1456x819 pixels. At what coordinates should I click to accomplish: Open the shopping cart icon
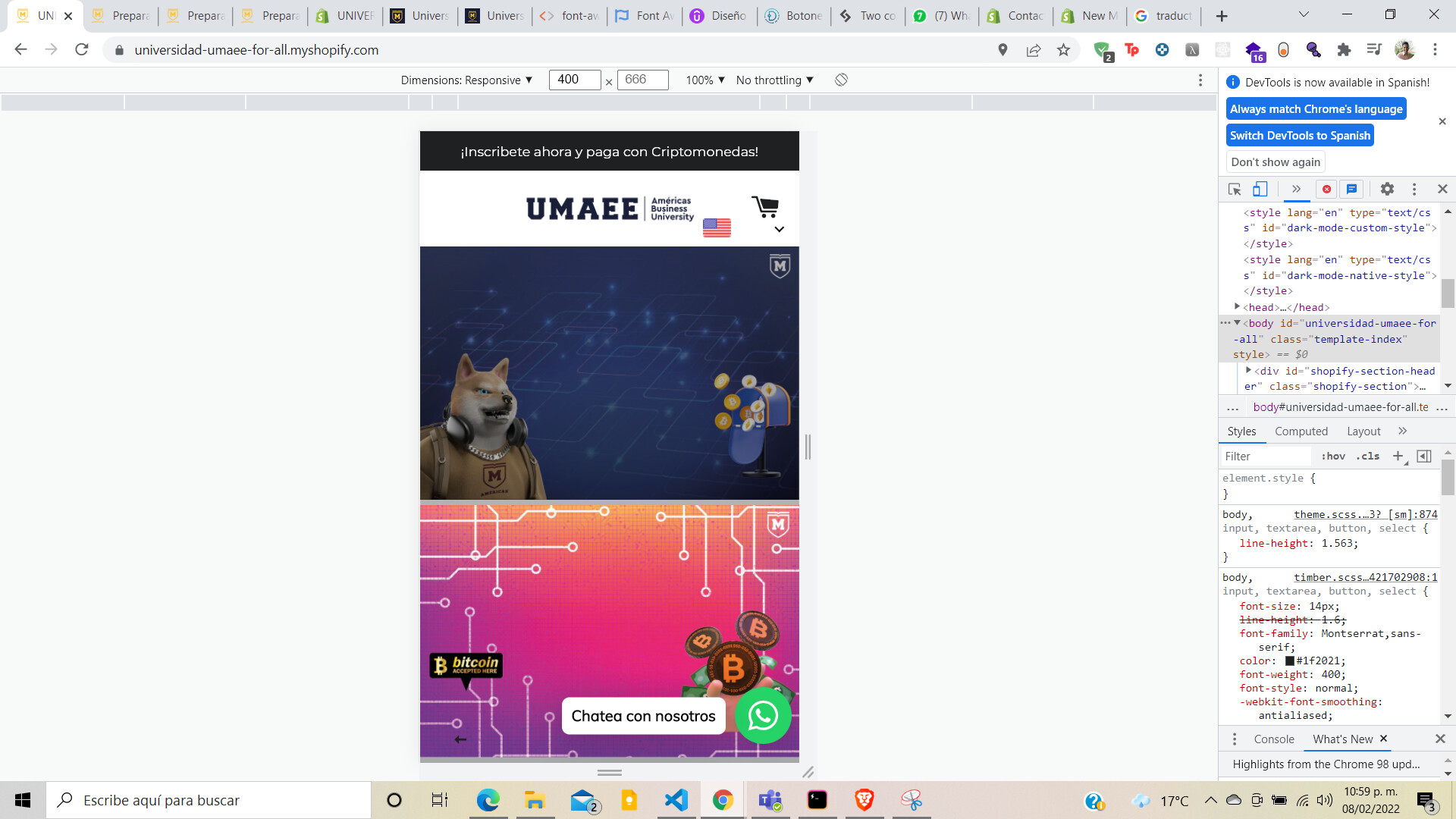[x=765, y=206]
